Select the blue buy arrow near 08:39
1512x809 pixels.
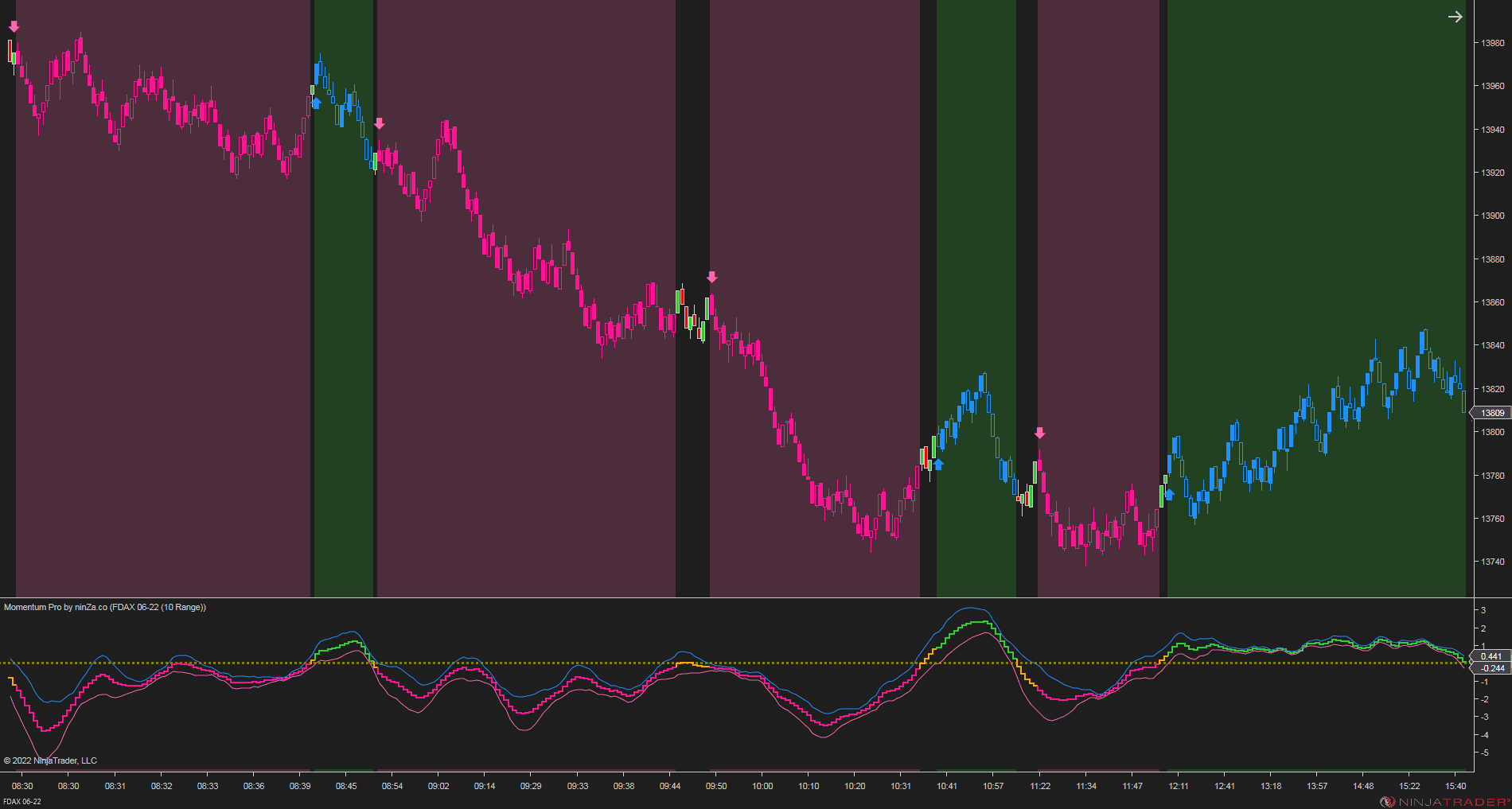316,103
